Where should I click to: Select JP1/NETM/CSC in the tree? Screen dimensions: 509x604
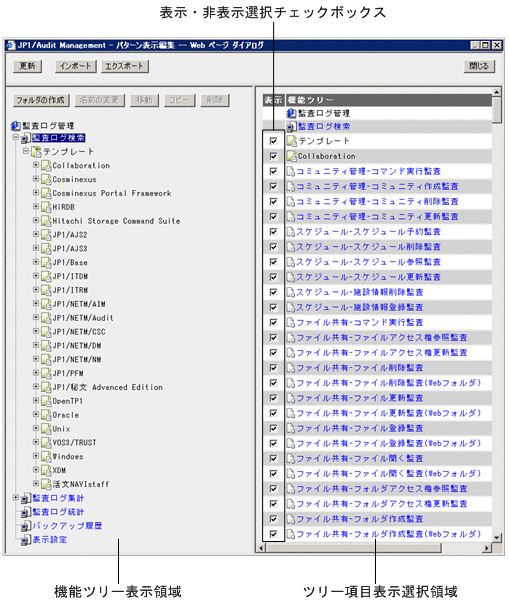coord(79,332)
